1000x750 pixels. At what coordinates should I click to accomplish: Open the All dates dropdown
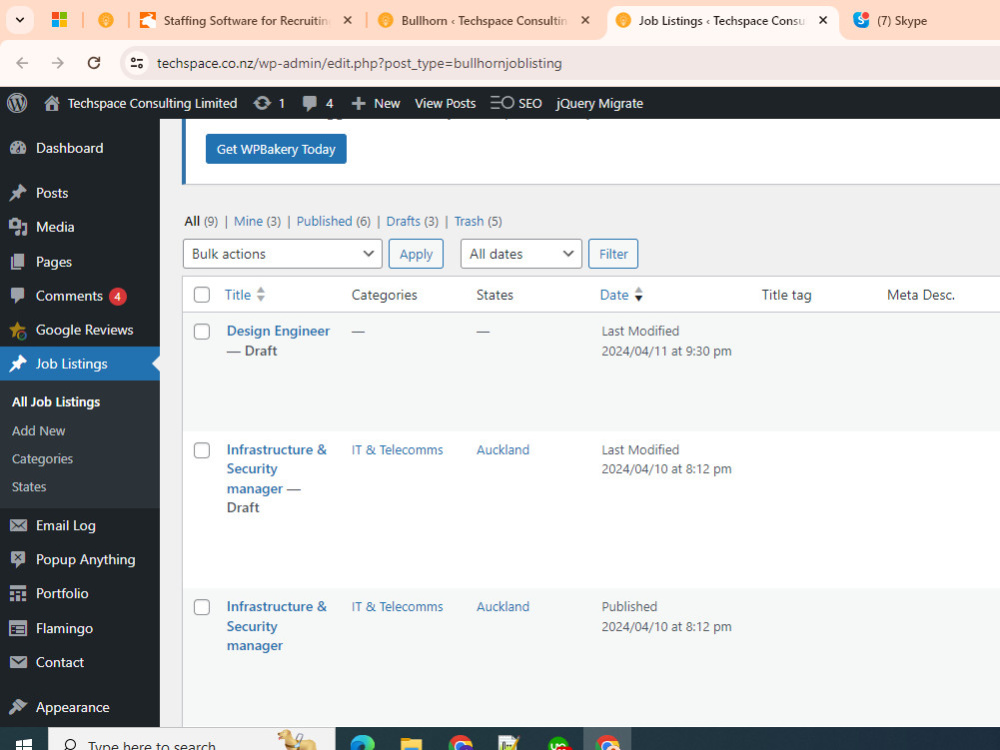pyautogui.click(x=520, y=253)
